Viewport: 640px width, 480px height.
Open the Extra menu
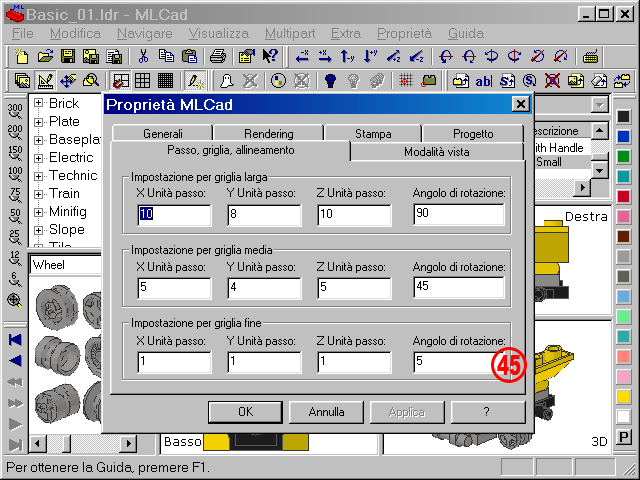coord(346,33)
